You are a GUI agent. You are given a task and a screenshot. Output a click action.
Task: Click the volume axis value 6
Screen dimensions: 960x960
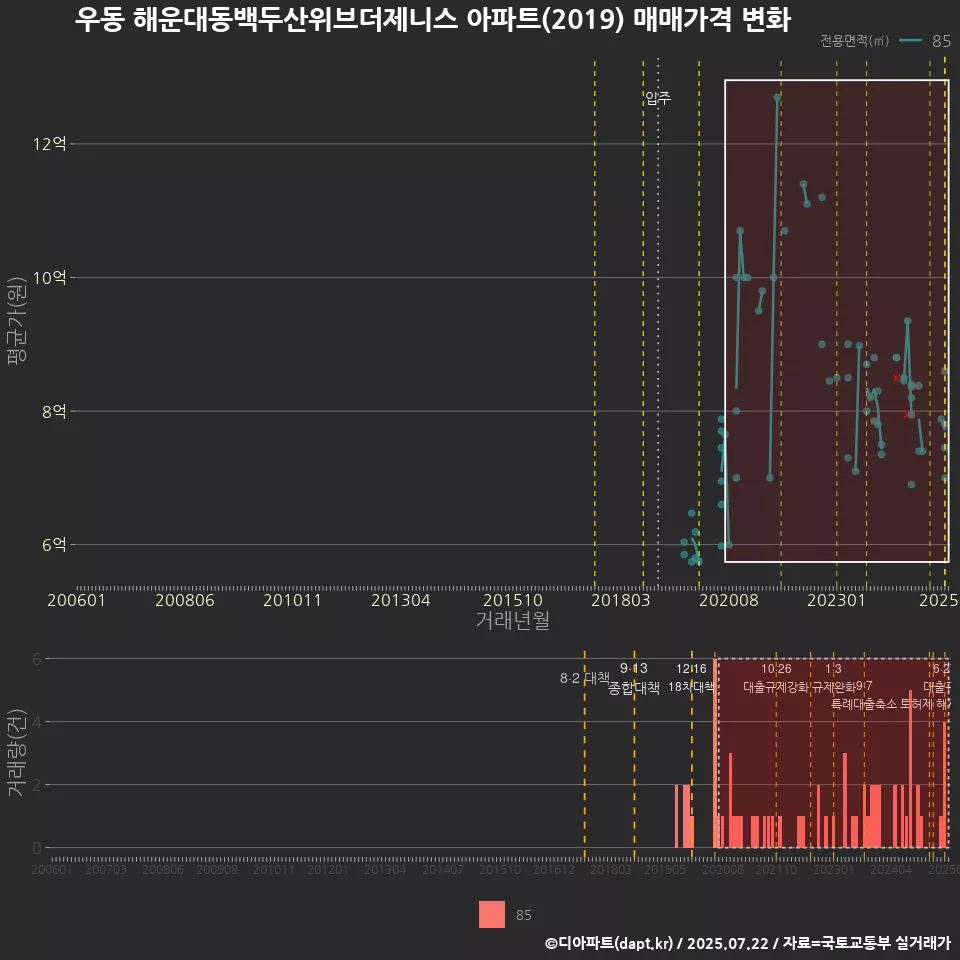[x=37, y=659]
